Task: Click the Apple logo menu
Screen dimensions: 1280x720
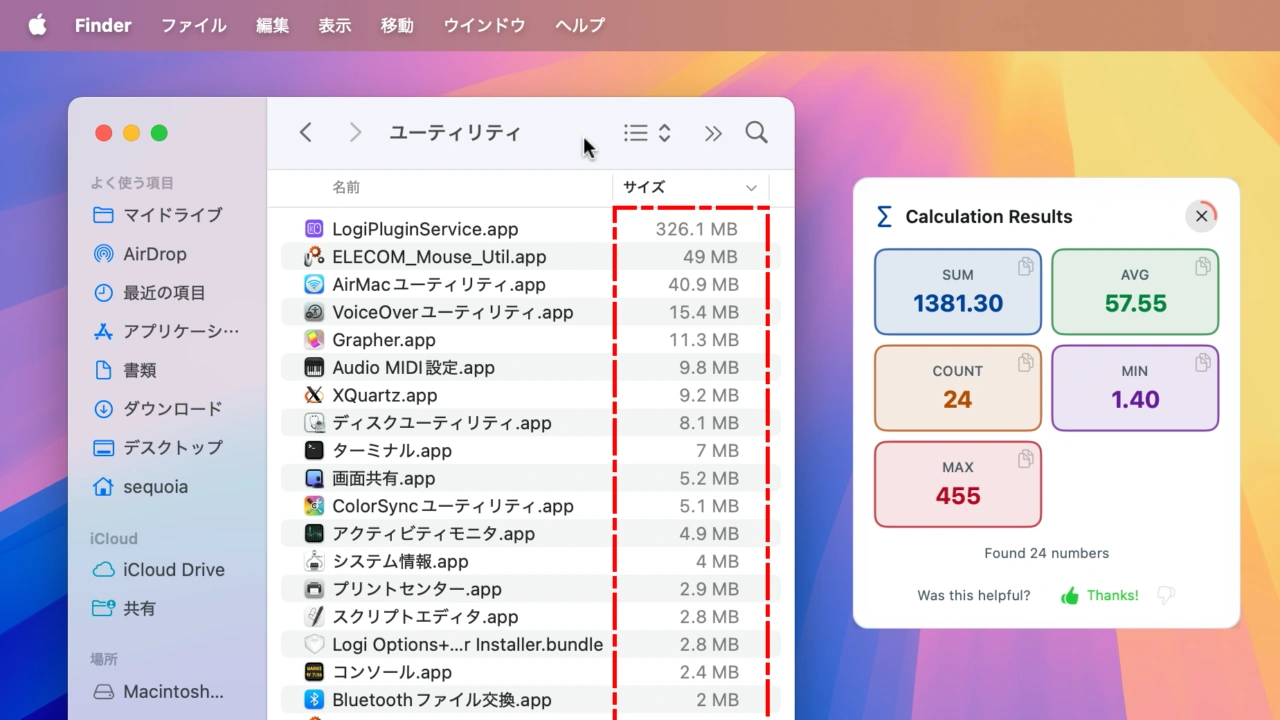Action: (x=37, y=25)
